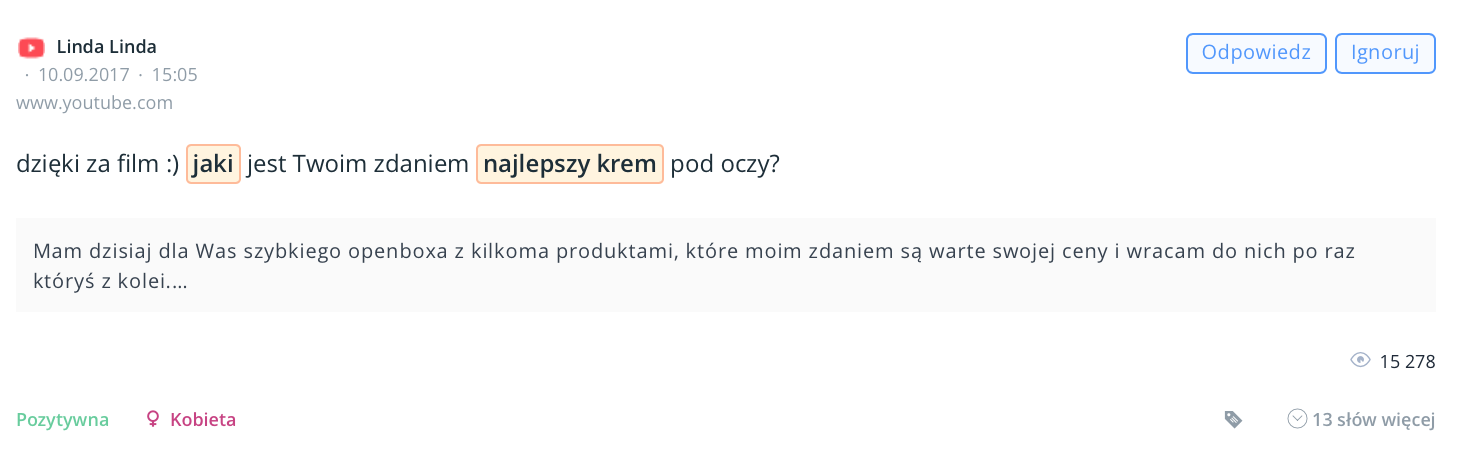Open the Linda Linda author profile
Viewport: 1462px width, 450px height.
click(106, 47)
